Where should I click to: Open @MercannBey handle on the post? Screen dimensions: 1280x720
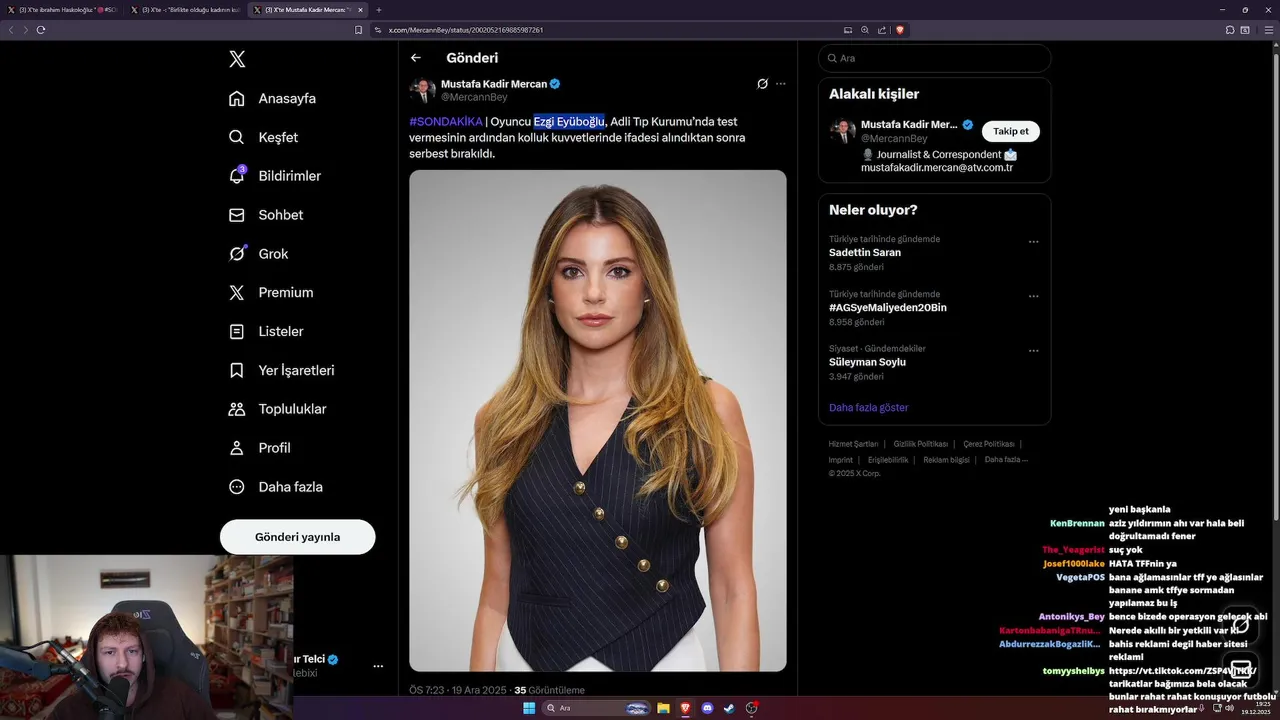point(474,97)
